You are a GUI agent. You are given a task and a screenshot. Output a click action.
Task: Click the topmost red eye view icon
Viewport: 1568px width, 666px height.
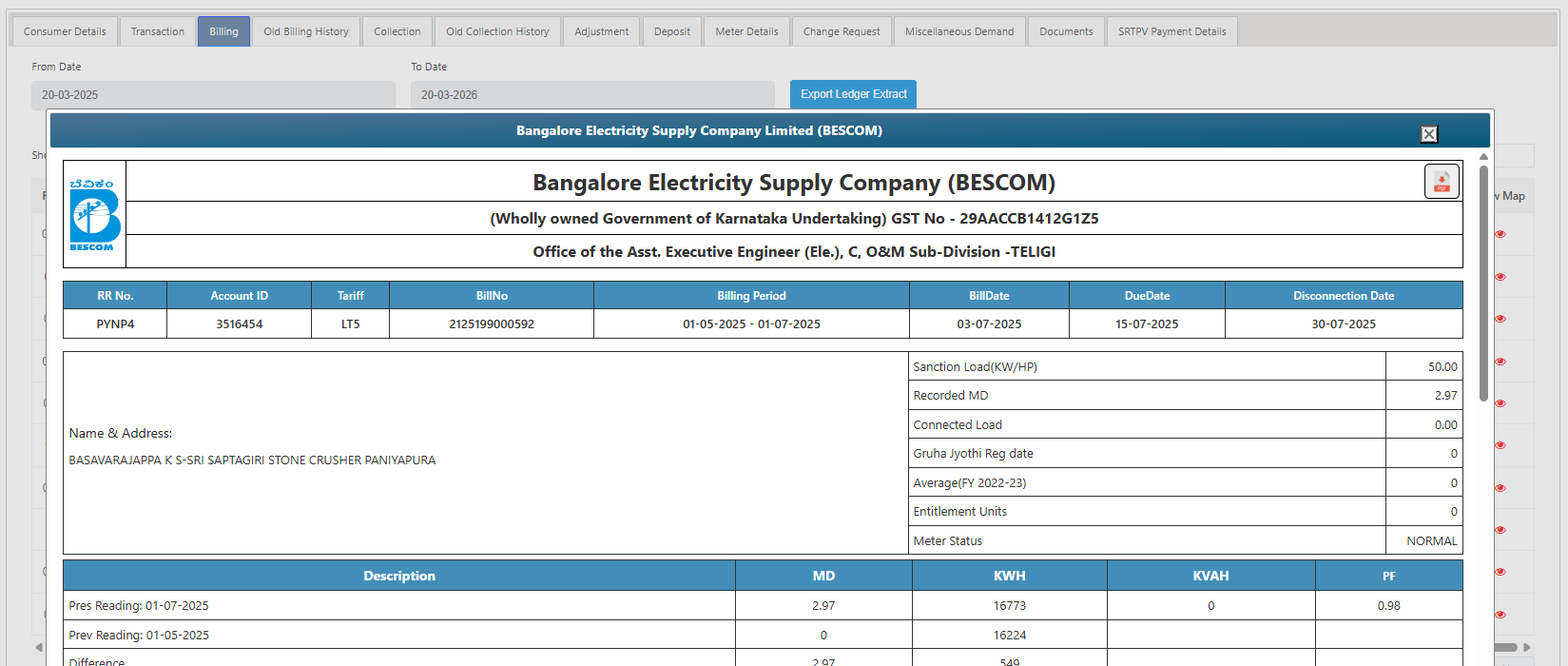1500,234
